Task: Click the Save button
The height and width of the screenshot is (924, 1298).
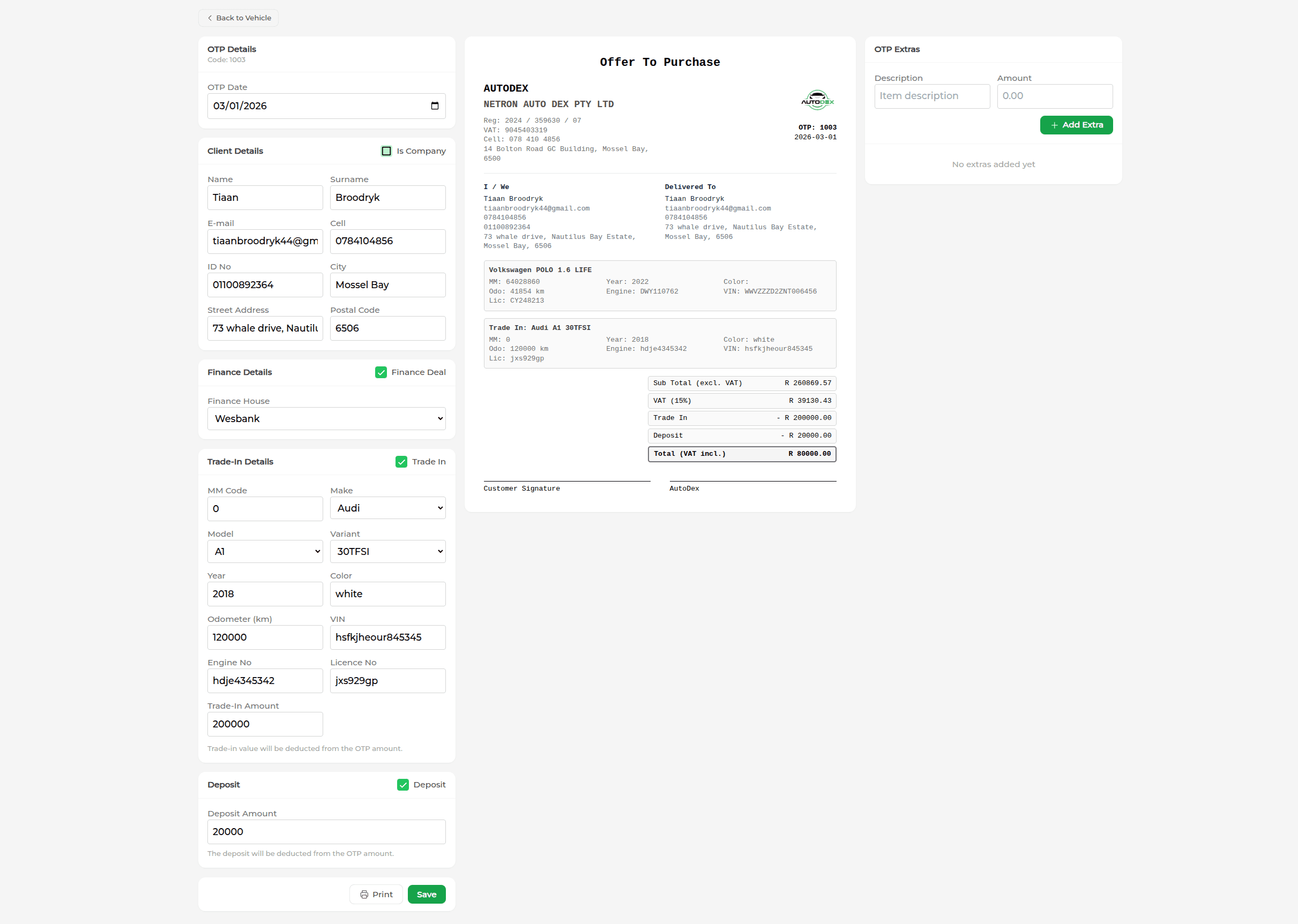Action: [x=426, y=894]
